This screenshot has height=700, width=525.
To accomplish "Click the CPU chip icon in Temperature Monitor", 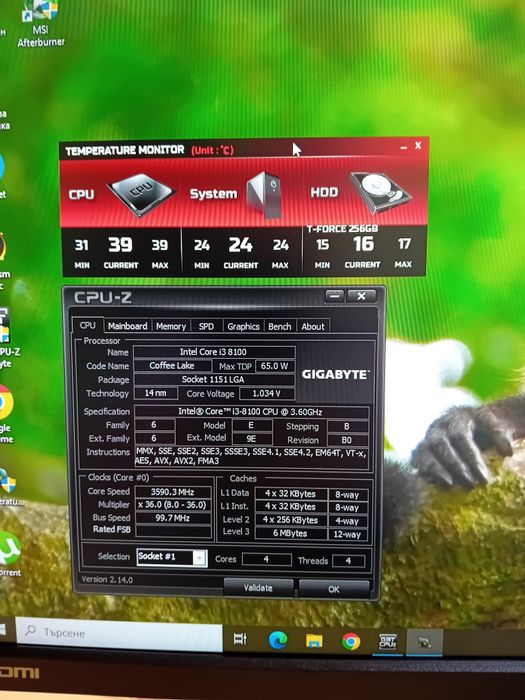I will 141,195.
